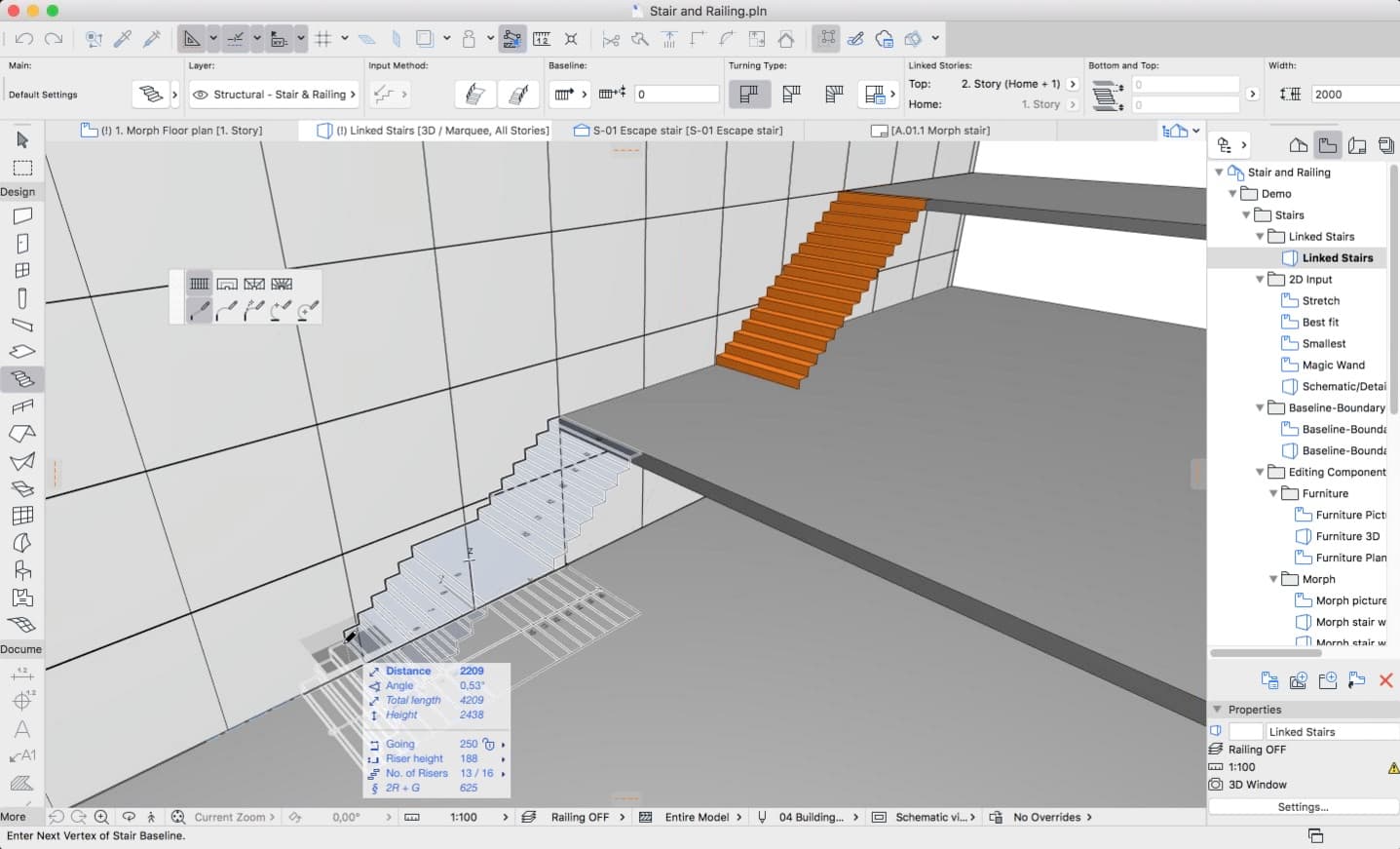
Task: Select the Mesh tool
Action: coord(22,625)
